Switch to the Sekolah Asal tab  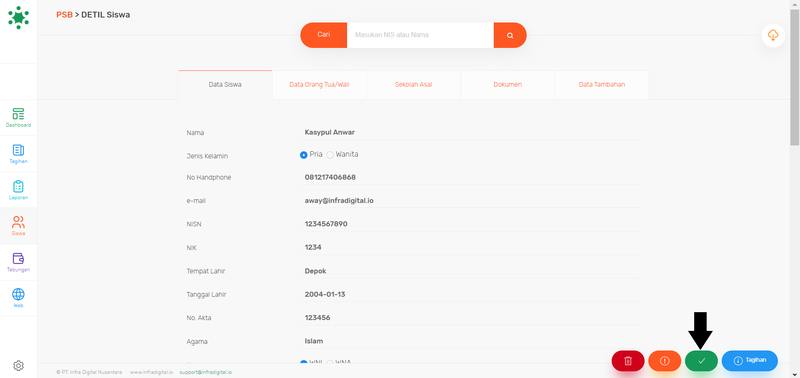coord(413,85)
